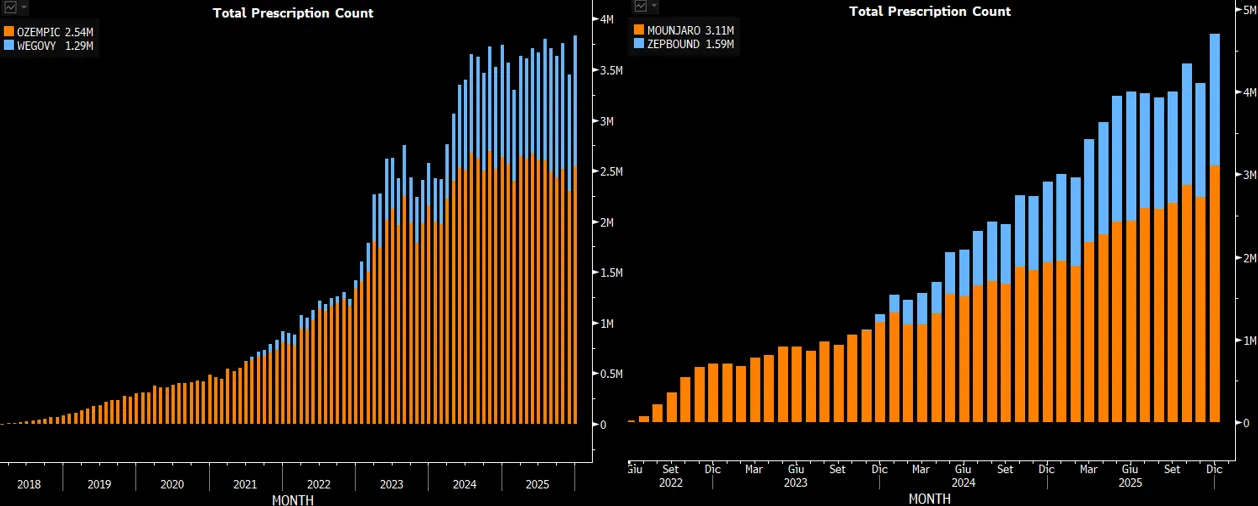Click the right chart's Total Prescription Count title

[930, 11]
